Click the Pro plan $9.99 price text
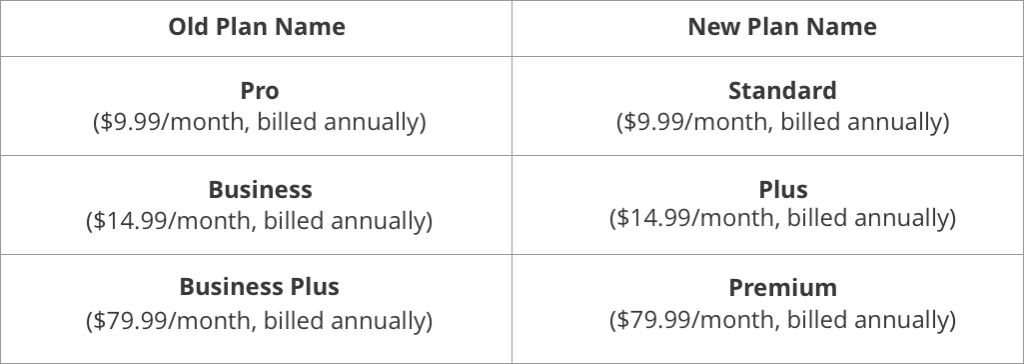Image resolution: width=1024 pixels, height=364 pixels. coord(259,122)
